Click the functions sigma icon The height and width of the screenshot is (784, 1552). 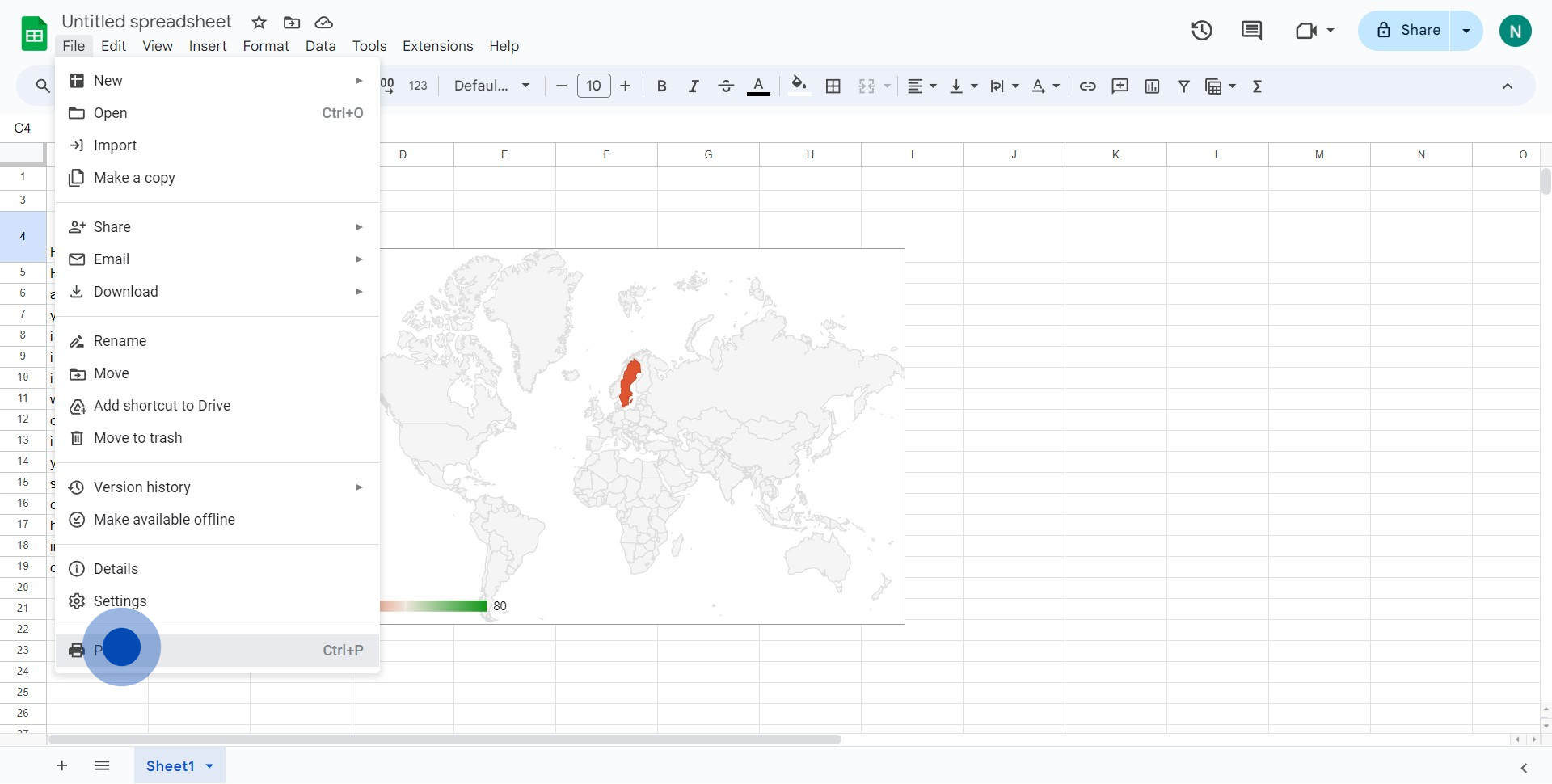[1258, 86]
